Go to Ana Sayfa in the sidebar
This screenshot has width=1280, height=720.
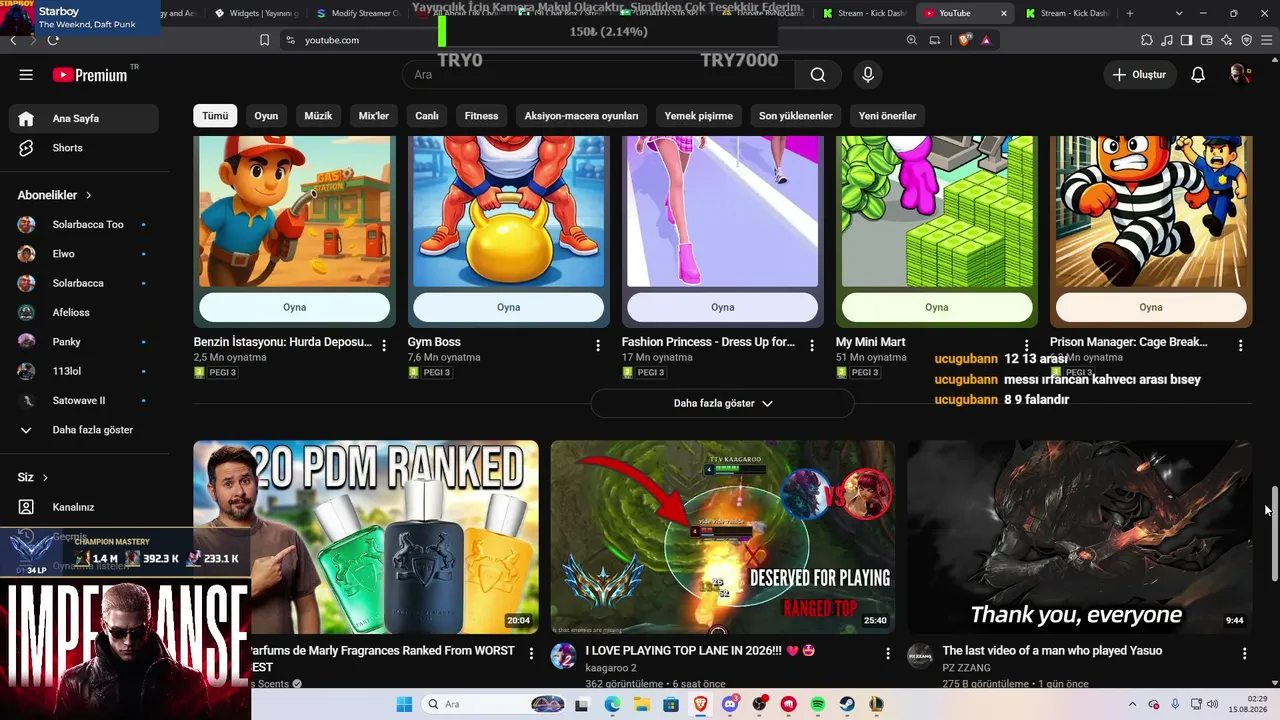click(84, 118)
